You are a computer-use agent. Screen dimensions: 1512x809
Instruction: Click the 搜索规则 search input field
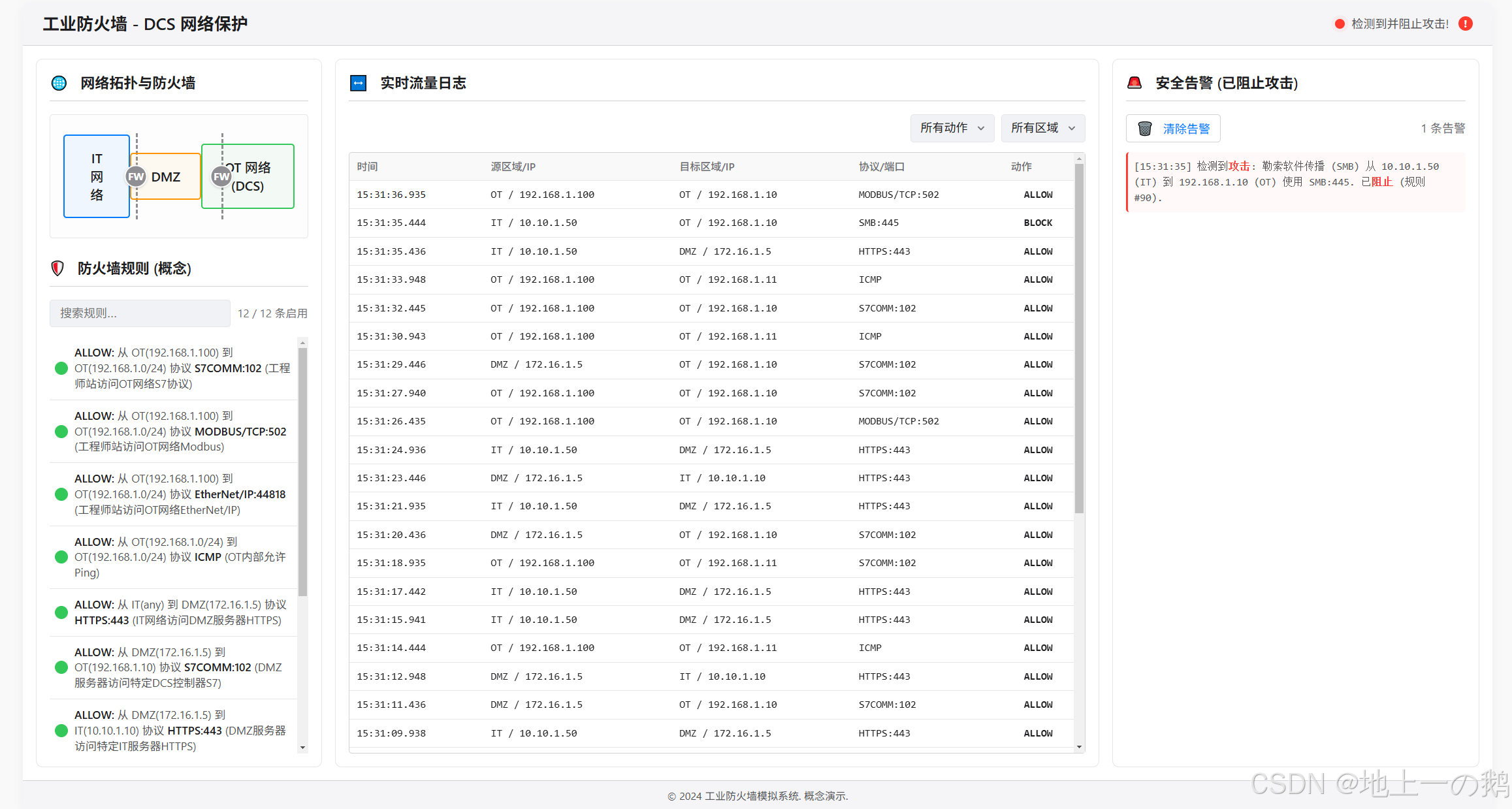click(140, 313)
